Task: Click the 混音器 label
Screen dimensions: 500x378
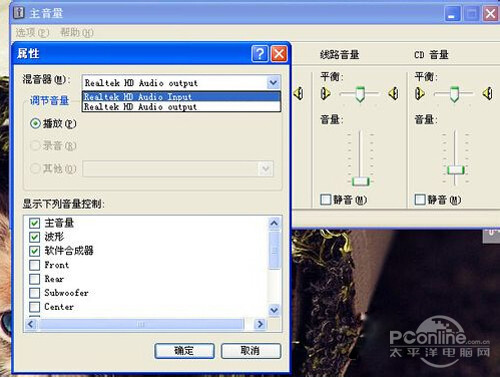Action: 46,79
